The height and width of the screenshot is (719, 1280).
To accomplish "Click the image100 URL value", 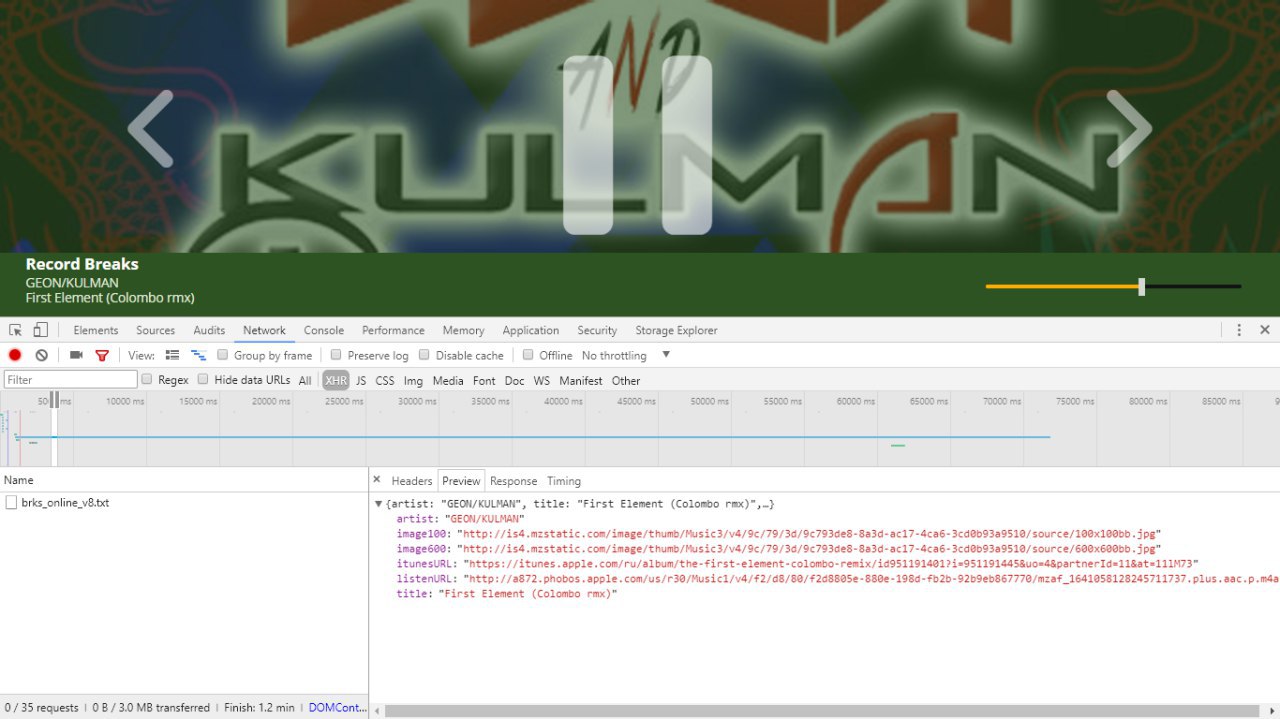I will click(x=808, y=534).
